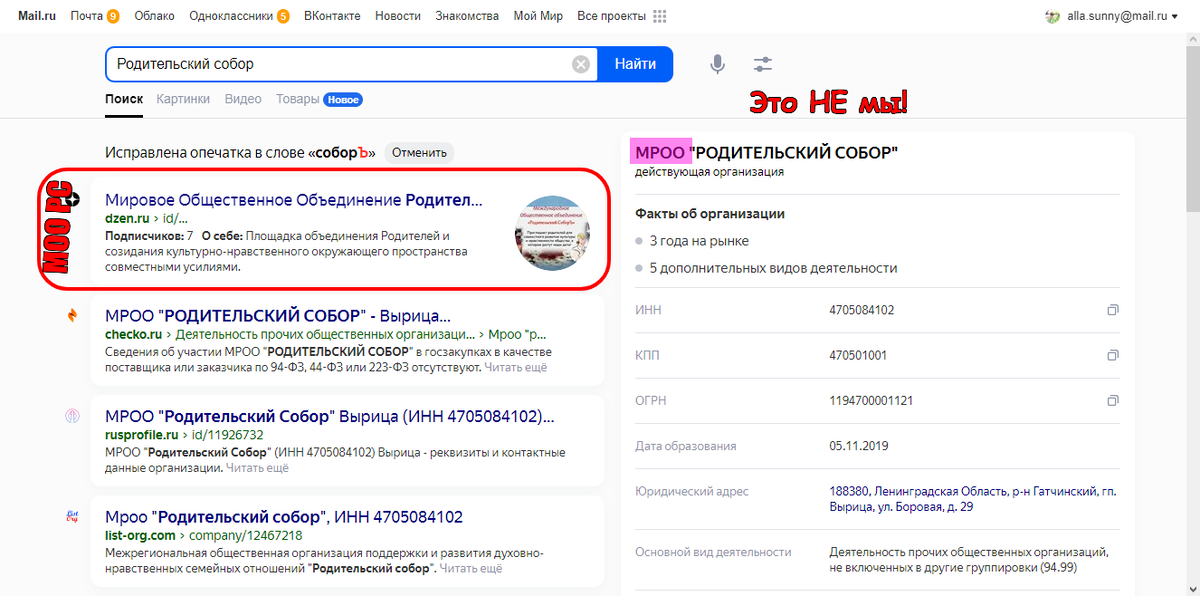
Task: Open search settings sliders icon
Action: [763, 64]
